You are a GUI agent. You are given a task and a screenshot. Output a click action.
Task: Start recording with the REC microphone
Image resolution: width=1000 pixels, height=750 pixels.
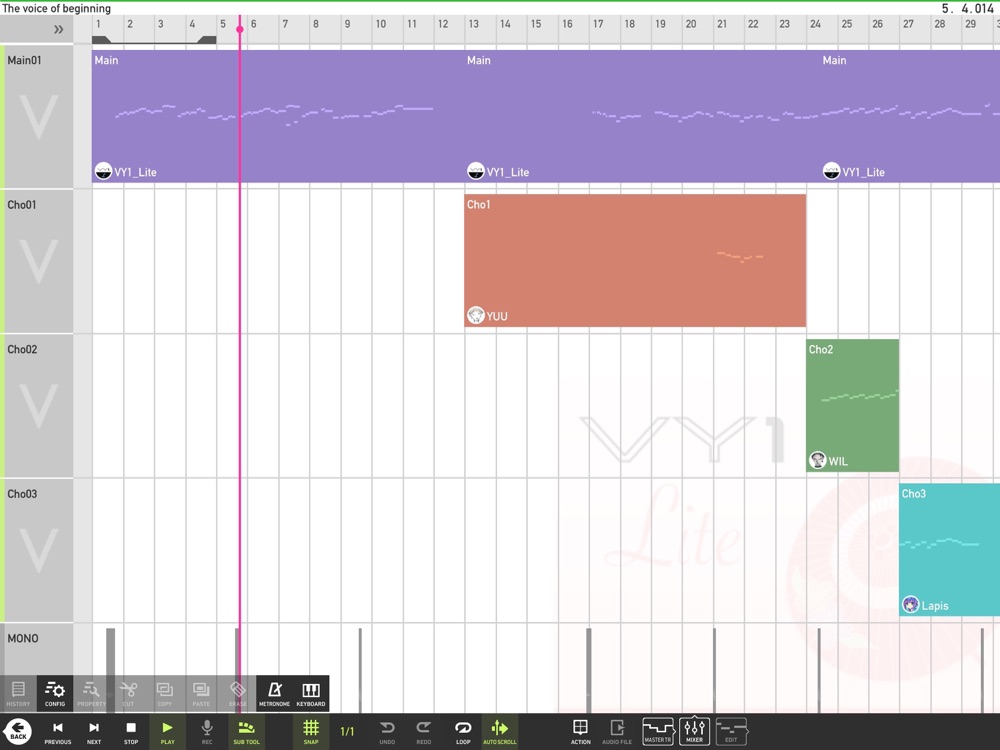click(x=207, y=732)
